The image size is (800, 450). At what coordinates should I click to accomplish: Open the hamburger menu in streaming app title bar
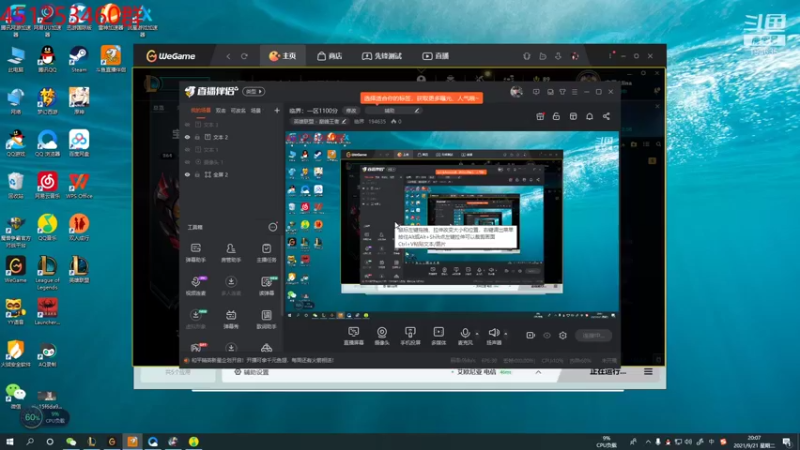pyautogui.click(x=574, y=92)
